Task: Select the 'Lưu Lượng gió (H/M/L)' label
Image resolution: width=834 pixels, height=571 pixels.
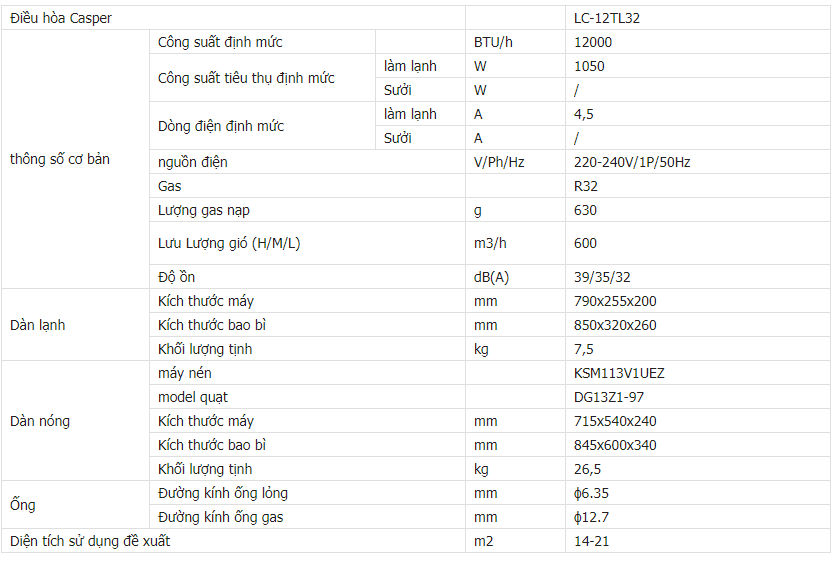Action: pyautogui.click(x=229, y=243)
